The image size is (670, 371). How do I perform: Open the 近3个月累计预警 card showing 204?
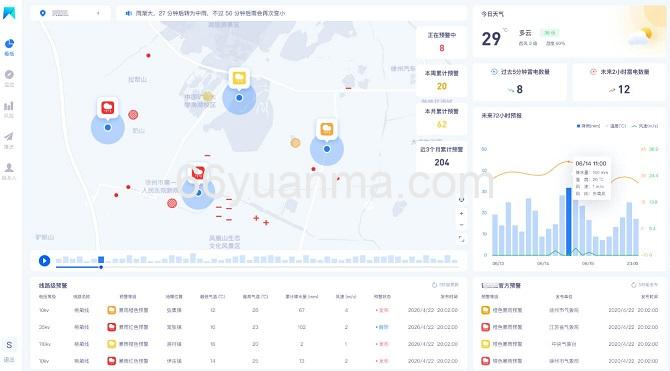click(x=441, y=156)
